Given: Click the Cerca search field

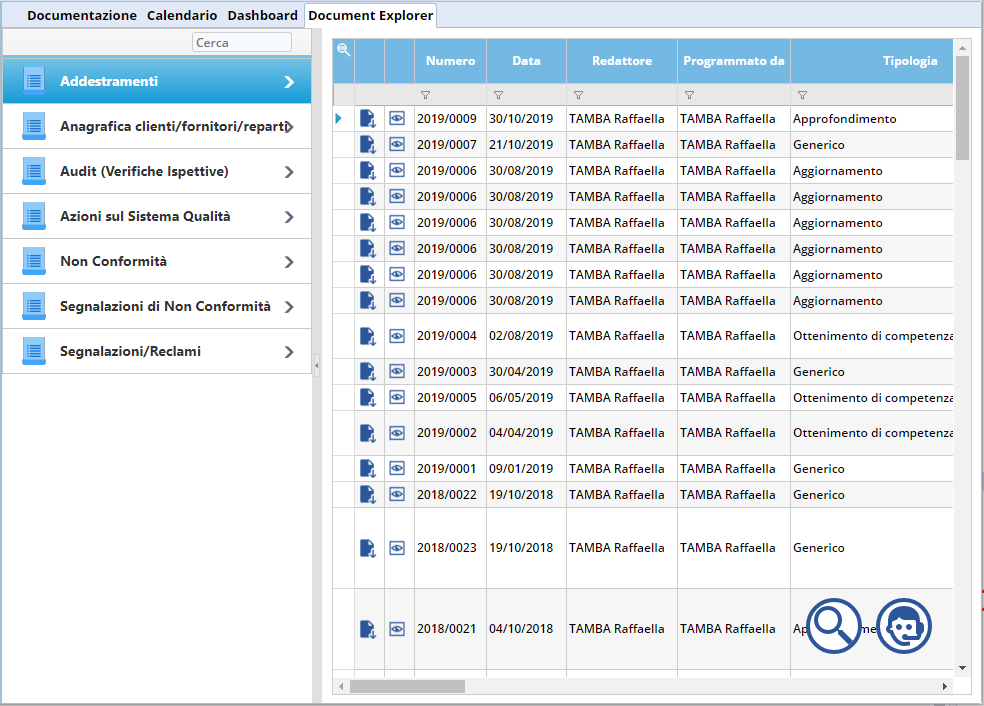Looking at the screenshot, I should [x=241, y=43].
